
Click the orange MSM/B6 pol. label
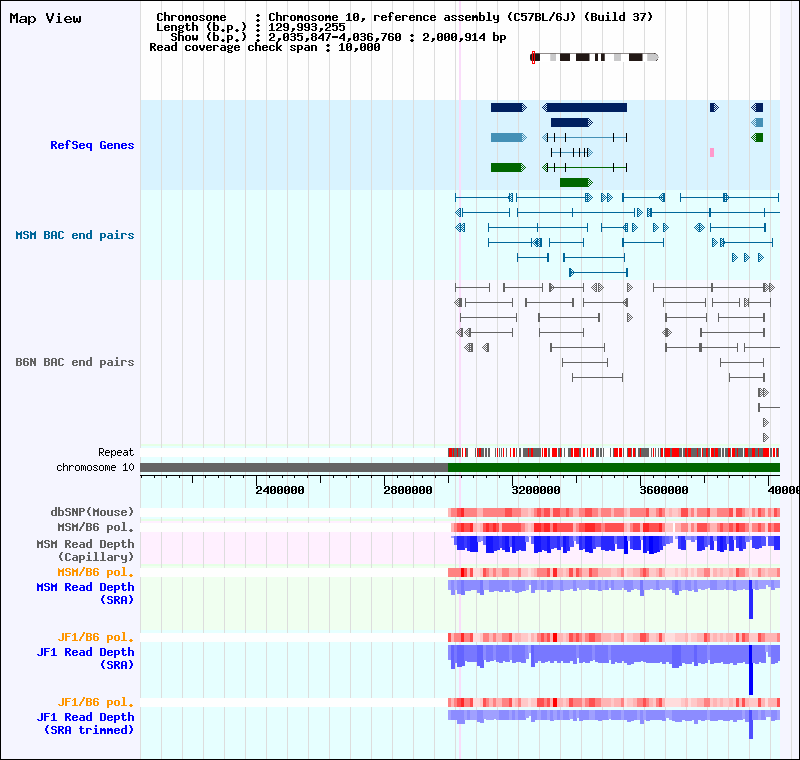point(95,572)
